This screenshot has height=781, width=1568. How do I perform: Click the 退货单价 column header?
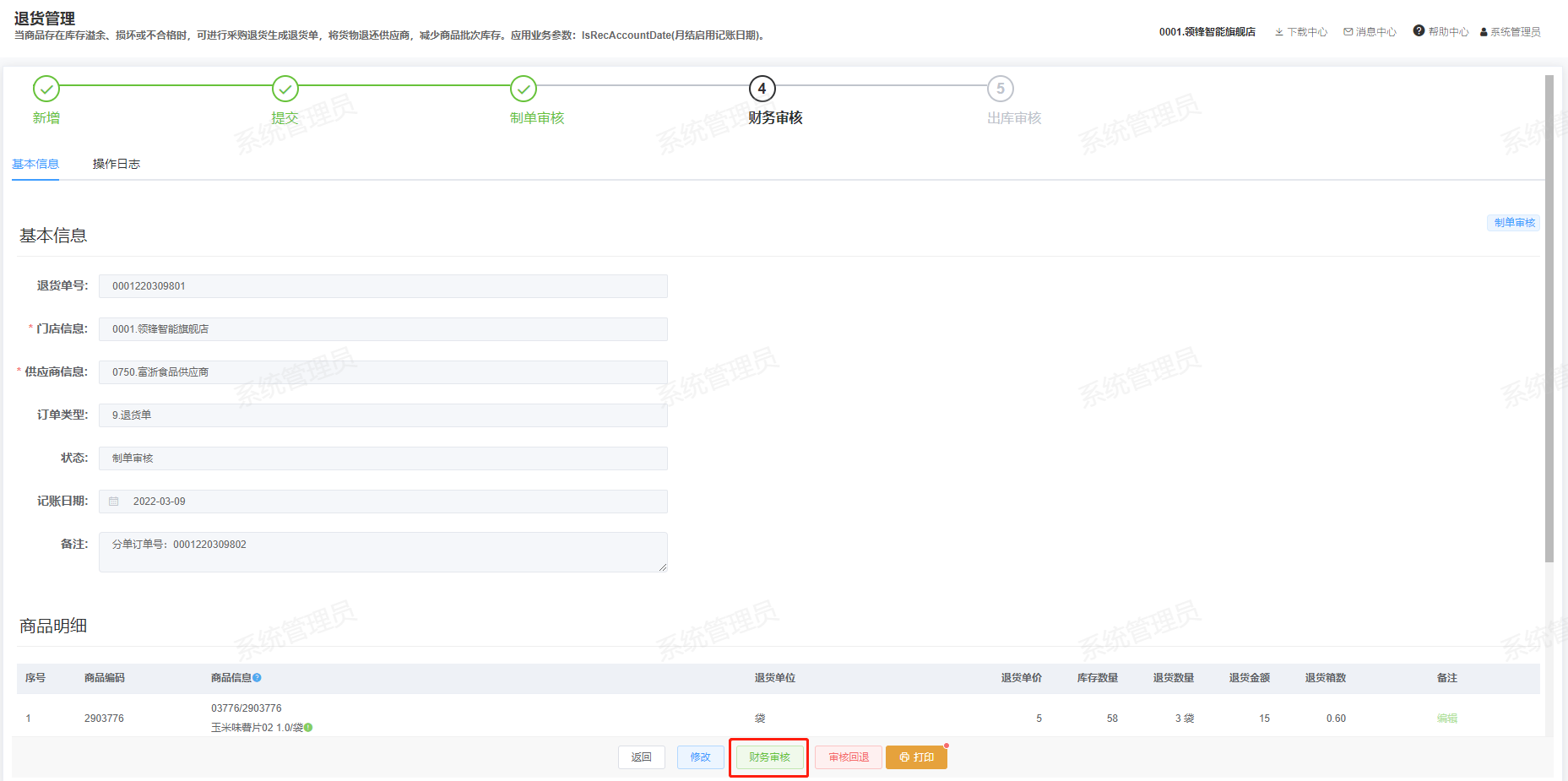pos(1022,678)
